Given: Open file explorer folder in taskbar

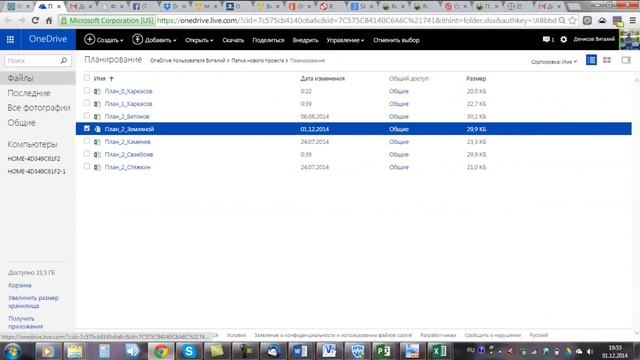Looking at the screenshot, I should click(75, 351).
